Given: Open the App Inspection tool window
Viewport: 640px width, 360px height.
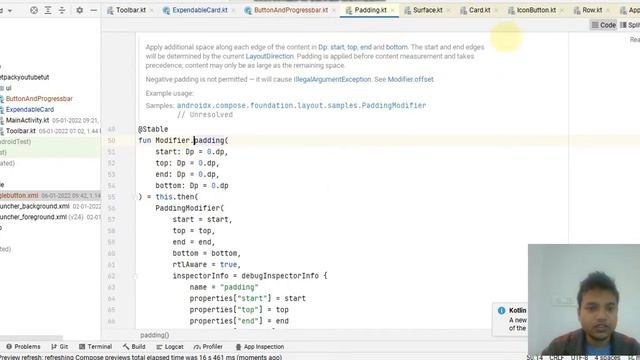Looking at the screenshot, I should (260, 347).
